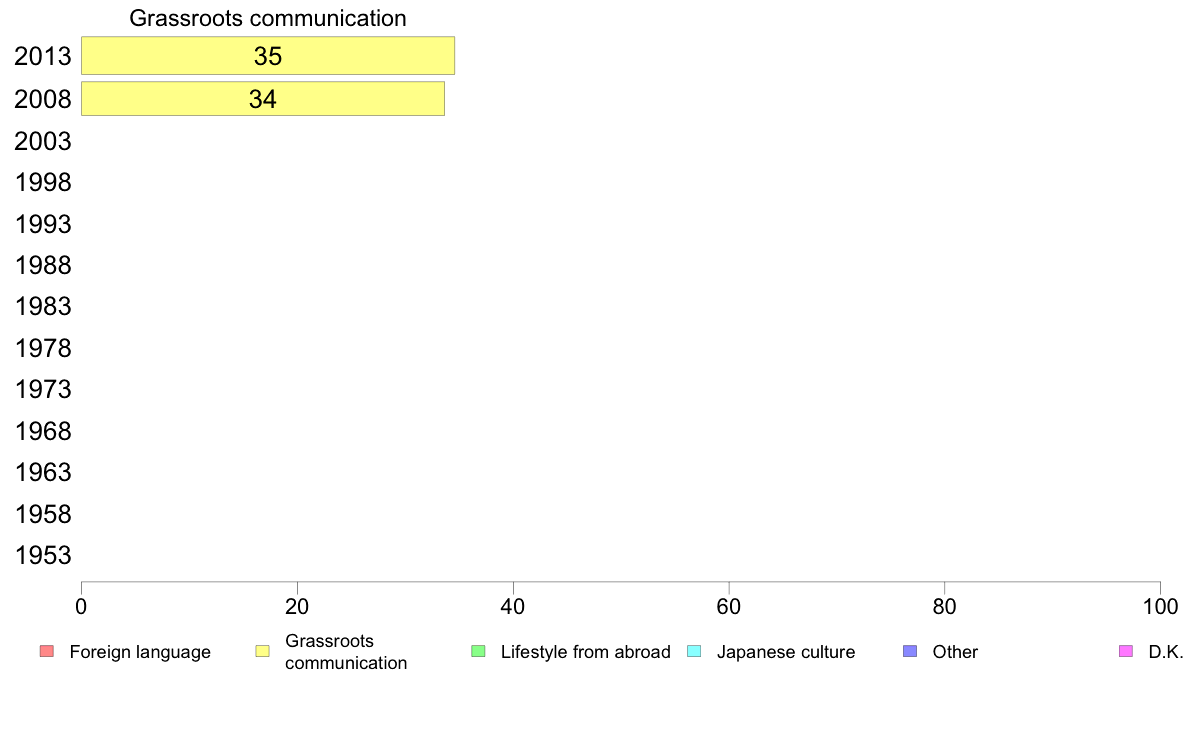The image size is (1188, 736).
Task: Select the 2013 yellow bar showing 35
Action: click(x=268, y=55)
